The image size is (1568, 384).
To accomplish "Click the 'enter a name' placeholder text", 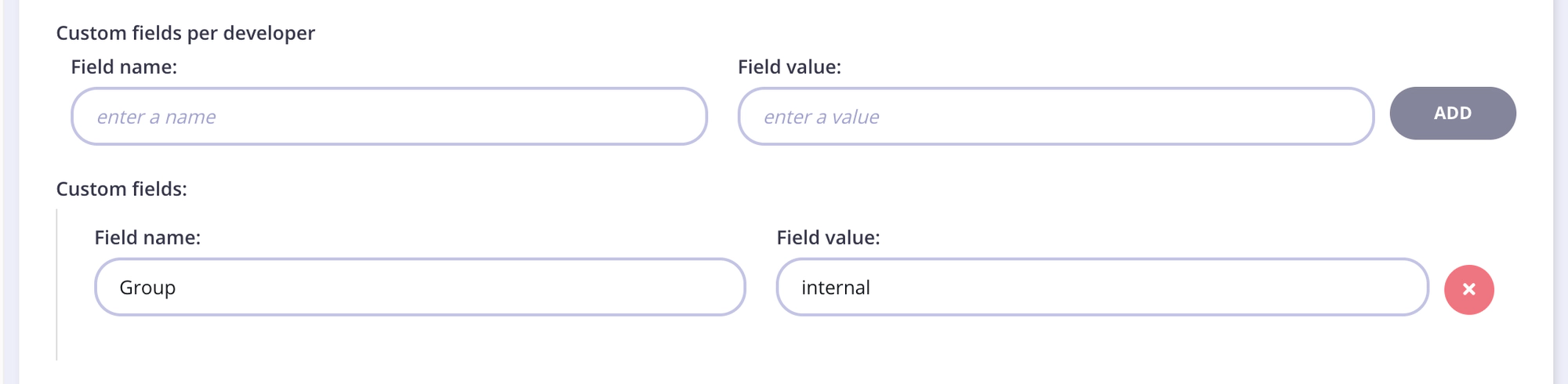I will pos(156,117).
